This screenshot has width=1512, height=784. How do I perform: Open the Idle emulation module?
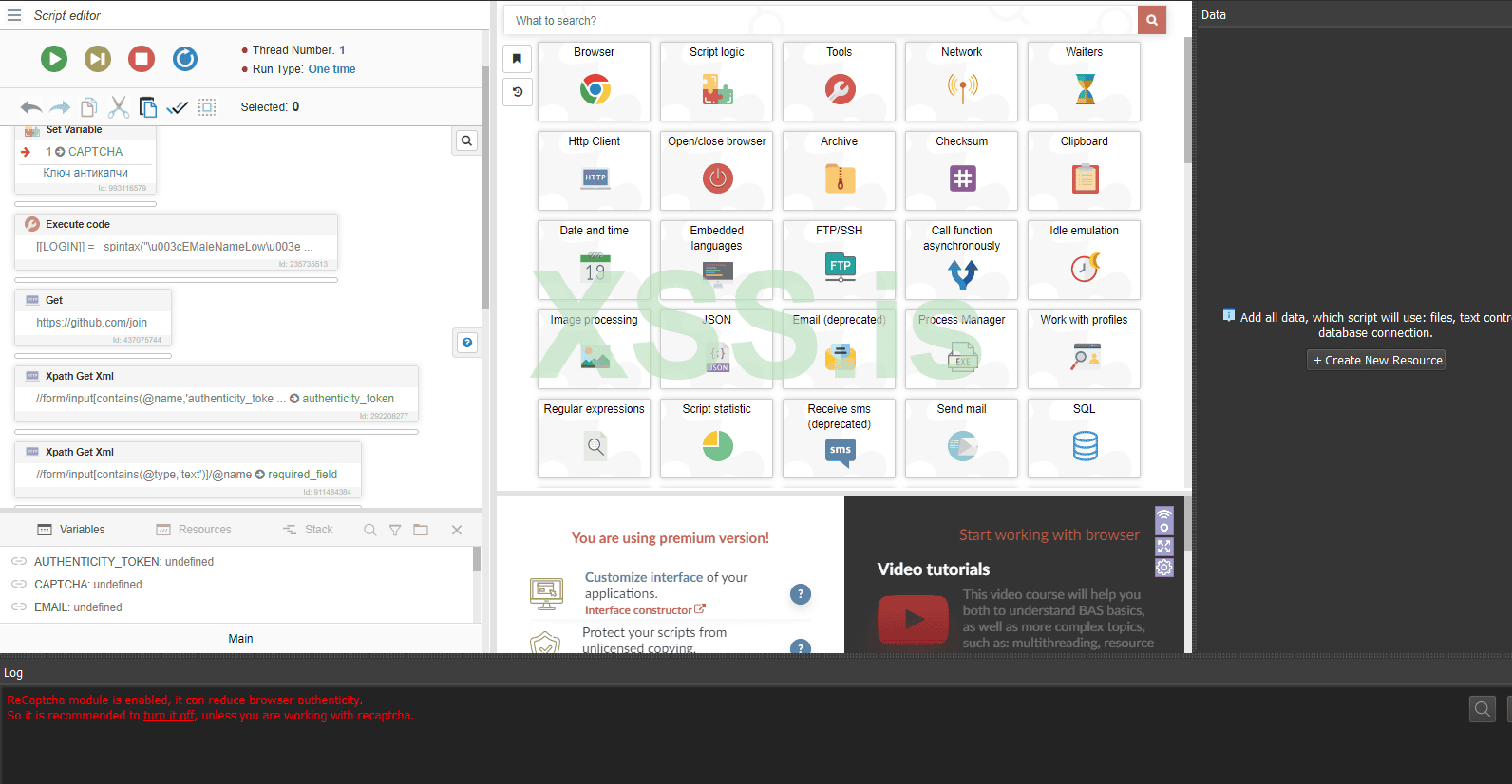(1085, 260)
